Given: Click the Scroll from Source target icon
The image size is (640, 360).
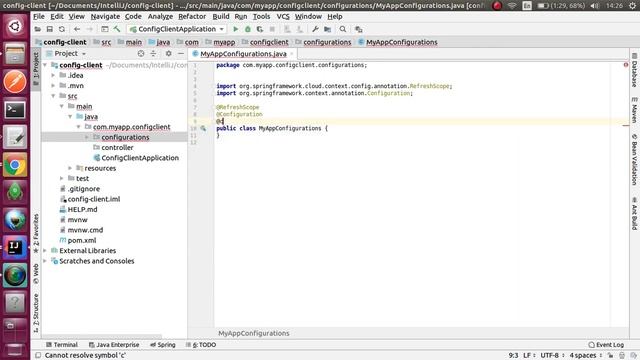Looking at the screenshot, I should point(141,53).
